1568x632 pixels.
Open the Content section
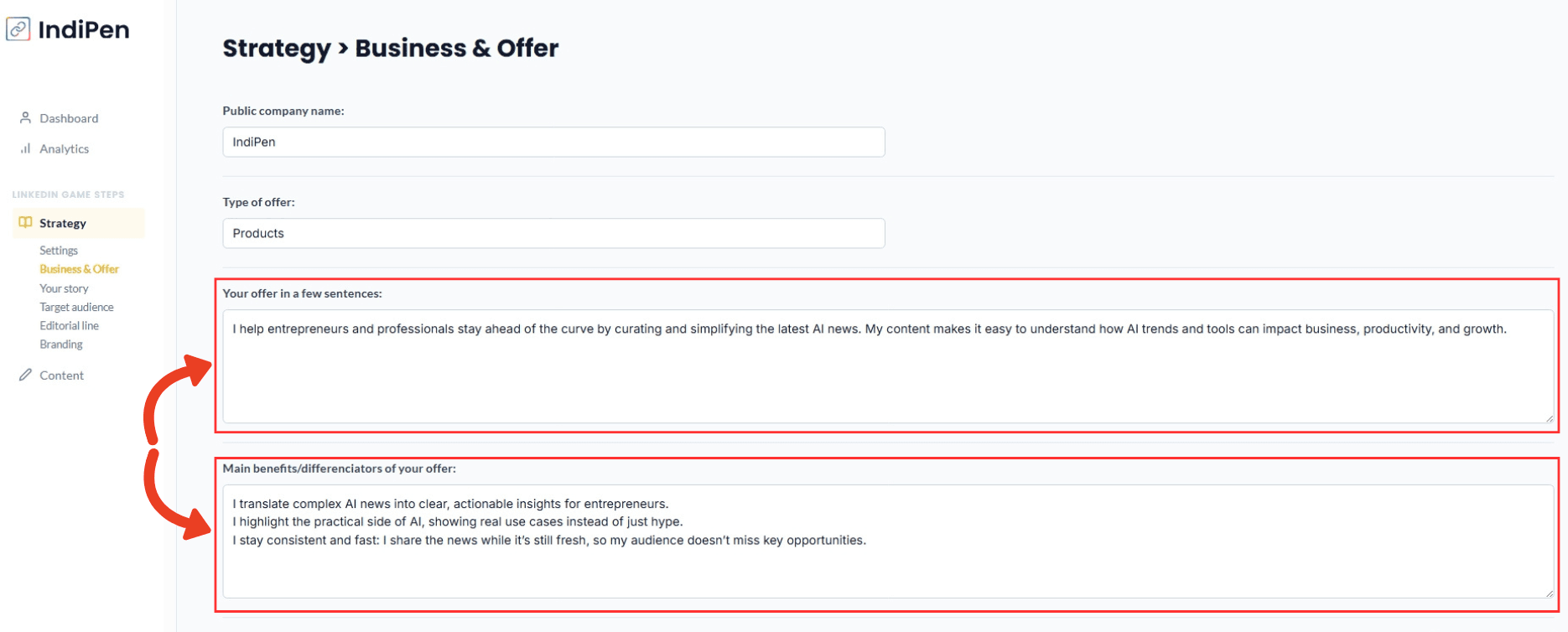tap(61, 375)
